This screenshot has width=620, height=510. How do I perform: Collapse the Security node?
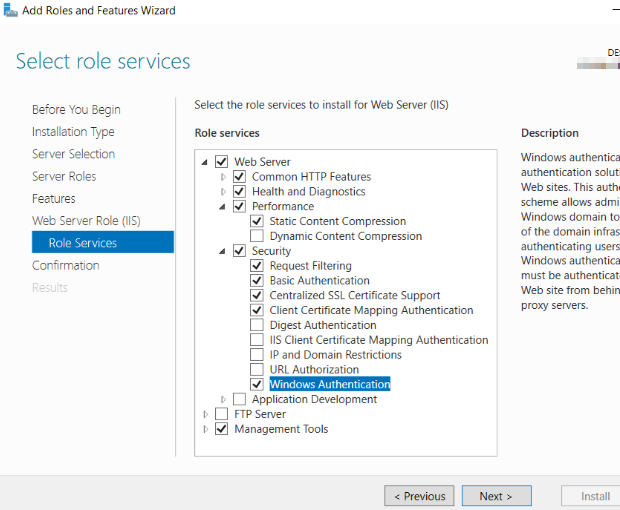223,251
